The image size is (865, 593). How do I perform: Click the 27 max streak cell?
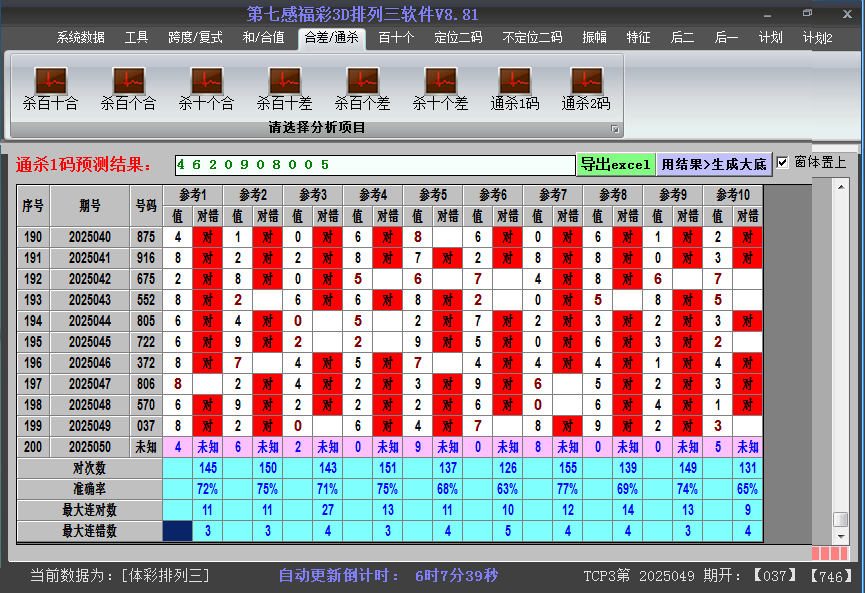(328, 510)
